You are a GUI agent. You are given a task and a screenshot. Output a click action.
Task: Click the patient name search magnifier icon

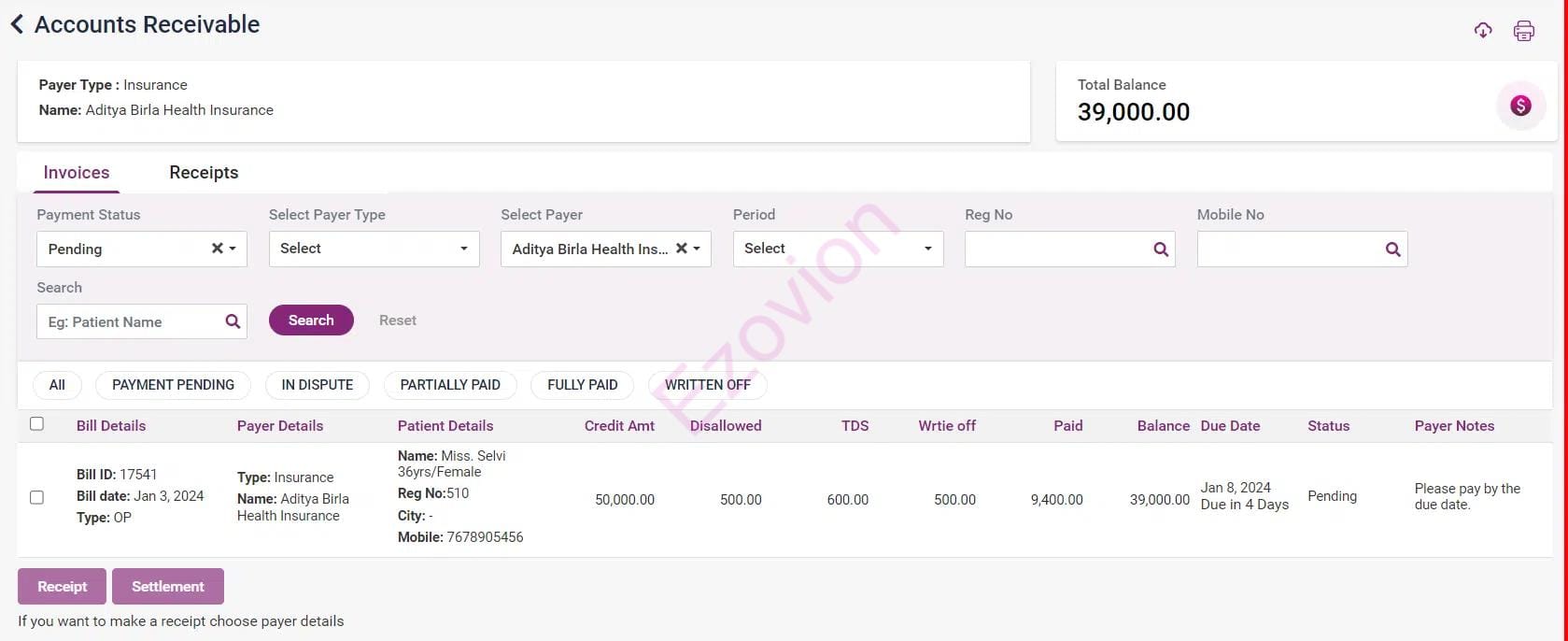[233, 322]
